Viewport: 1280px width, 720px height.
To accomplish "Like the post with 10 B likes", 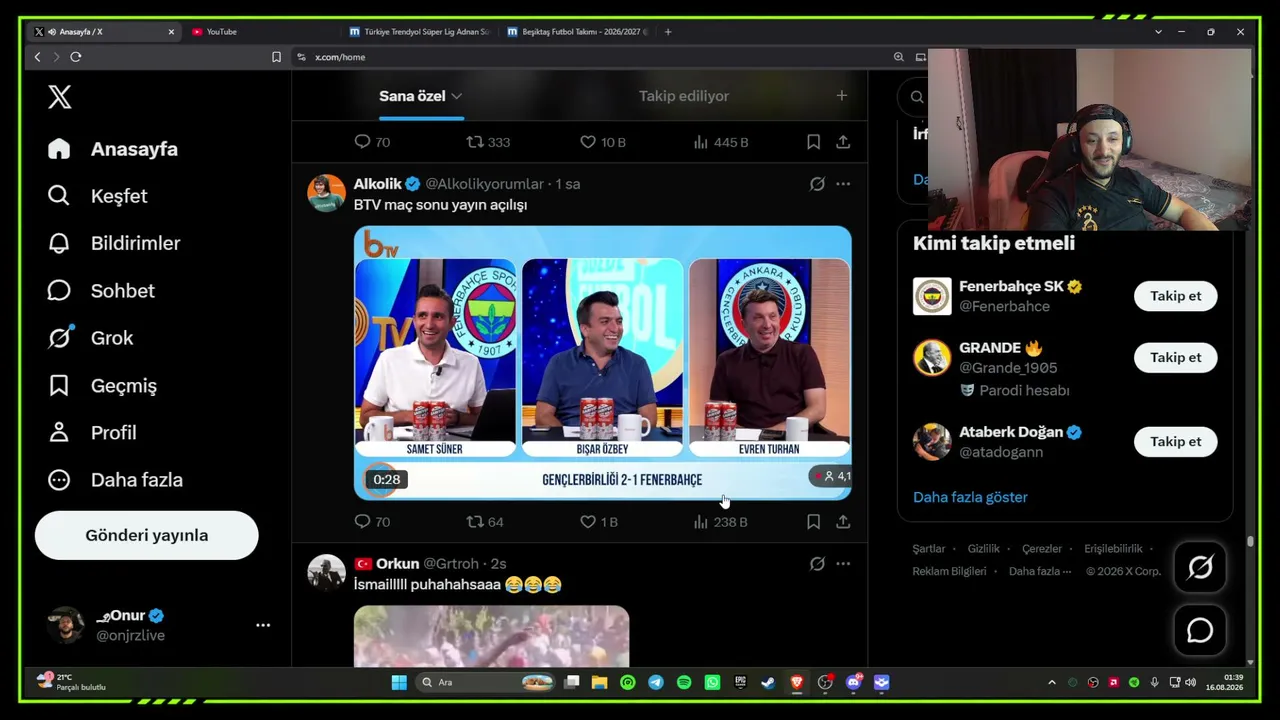I will click(603, 142).
